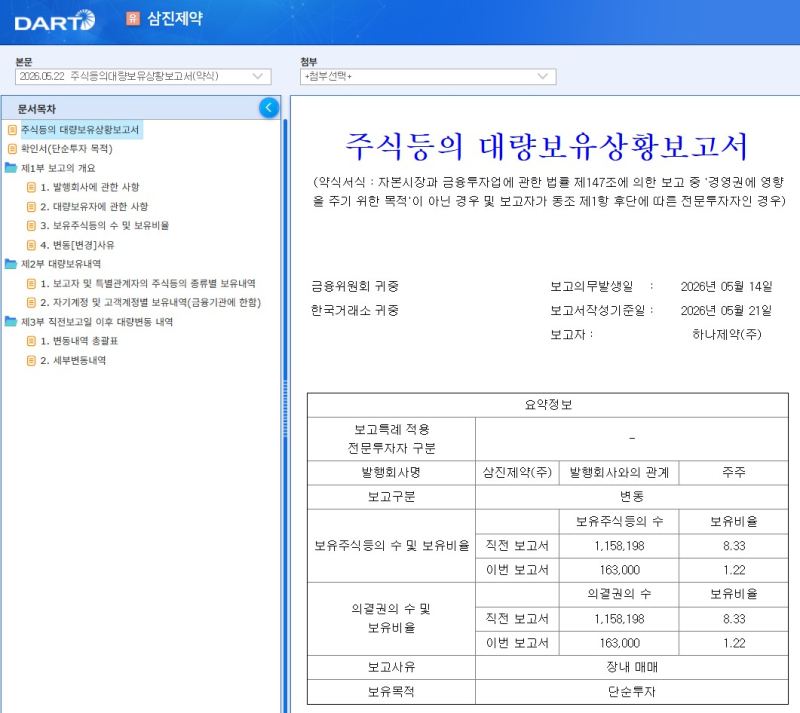The width and height of the screenshot is (800, 713).
Task: Click the 보고특례 적용 전문투자자 구분 cell
Action: 391,439
